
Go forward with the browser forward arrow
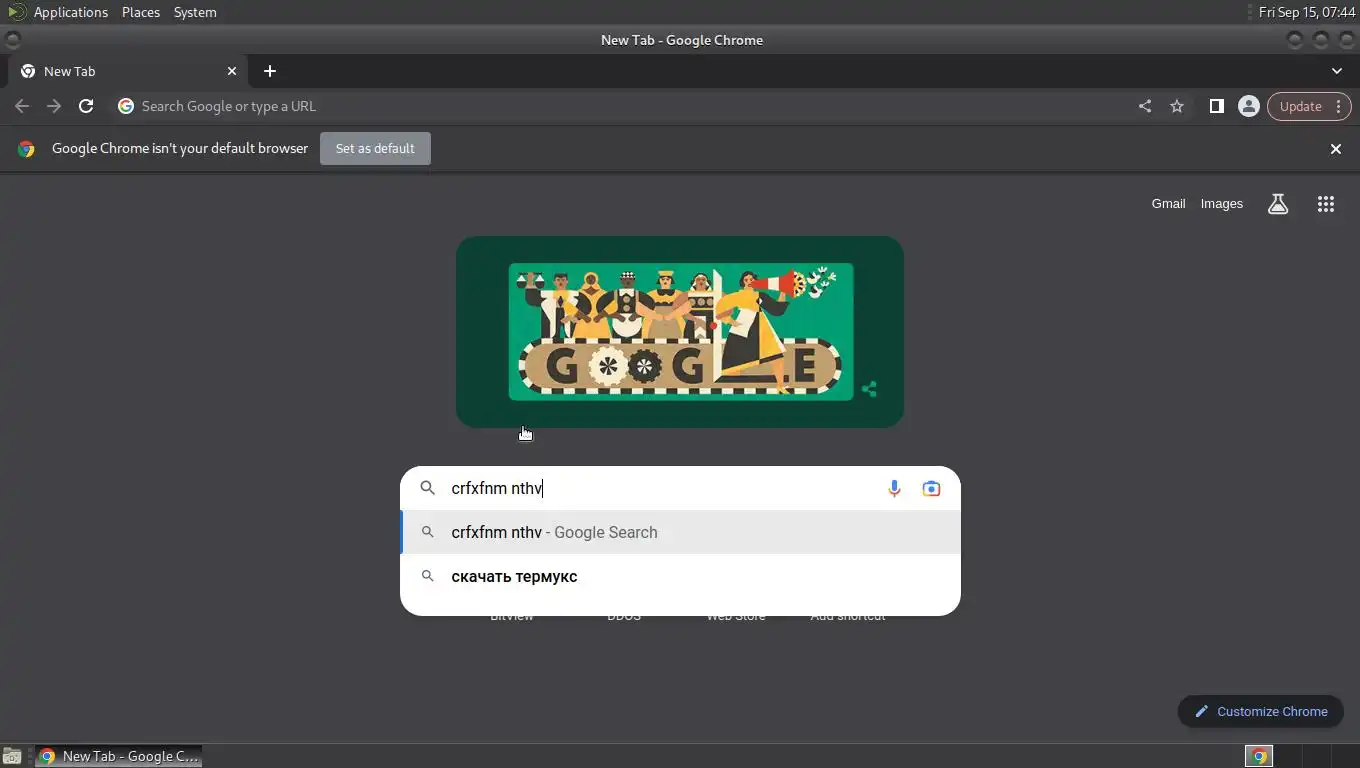tap(54, 106)
